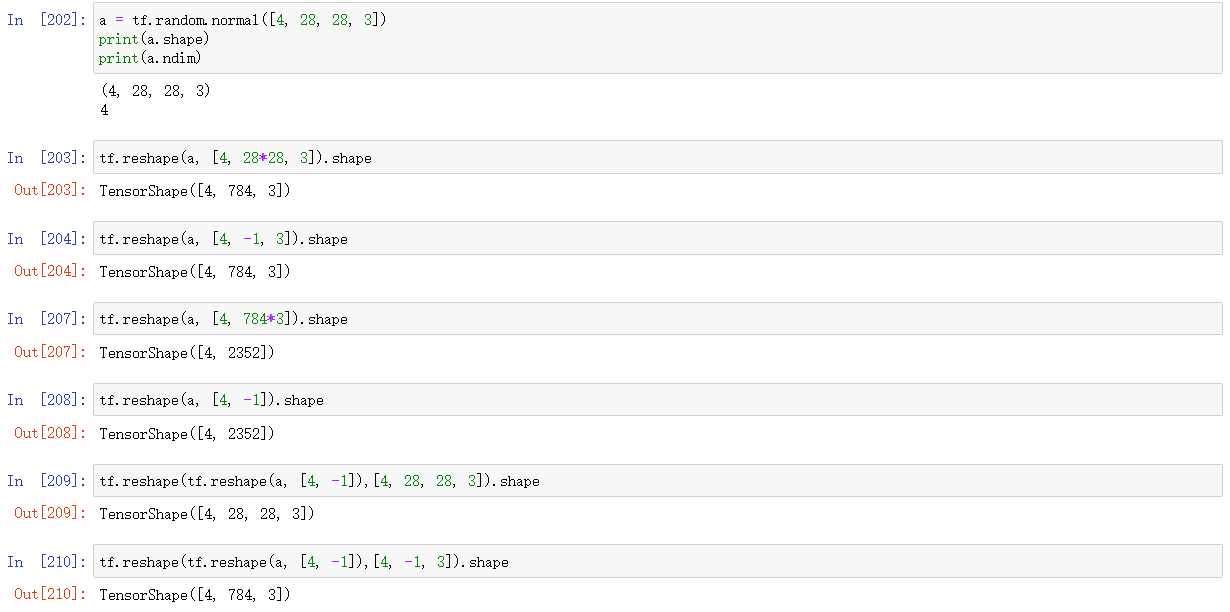
Task: Select the In [207] prompt label
Action: (47, 319)
